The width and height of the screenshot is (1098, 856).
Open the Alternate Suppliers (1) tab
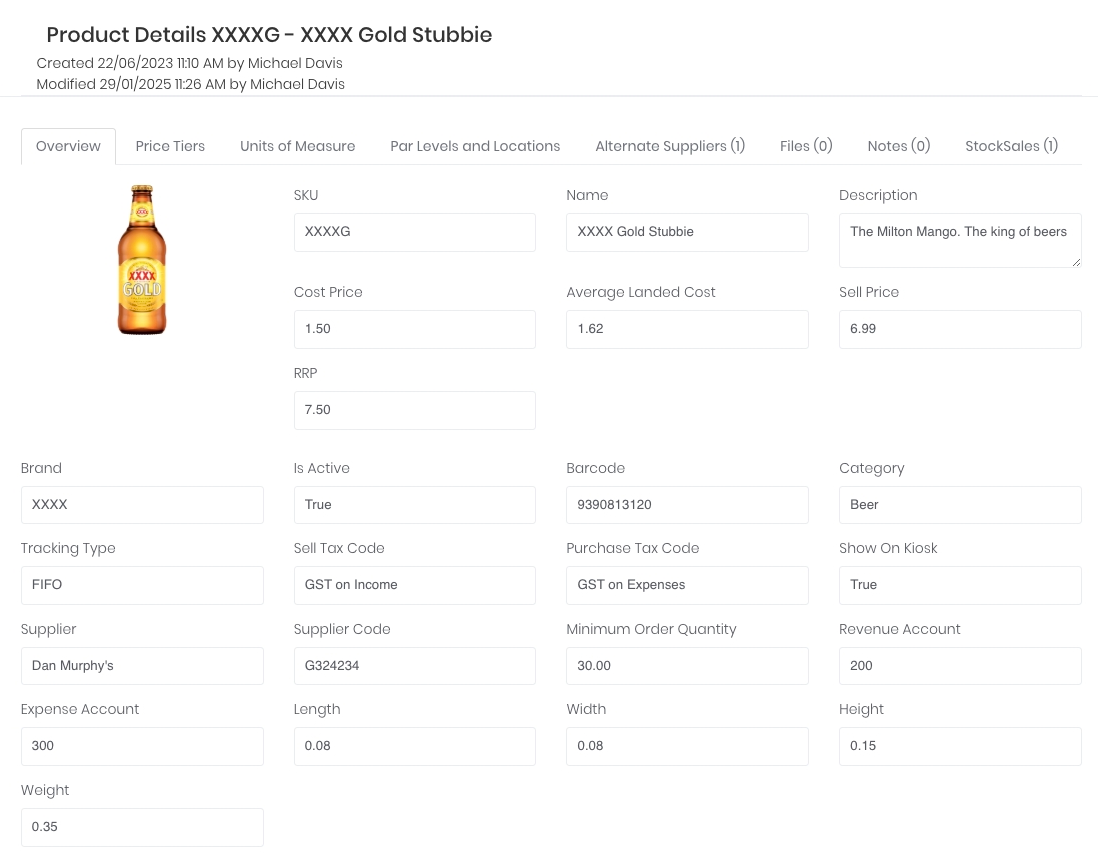[670, 146]
